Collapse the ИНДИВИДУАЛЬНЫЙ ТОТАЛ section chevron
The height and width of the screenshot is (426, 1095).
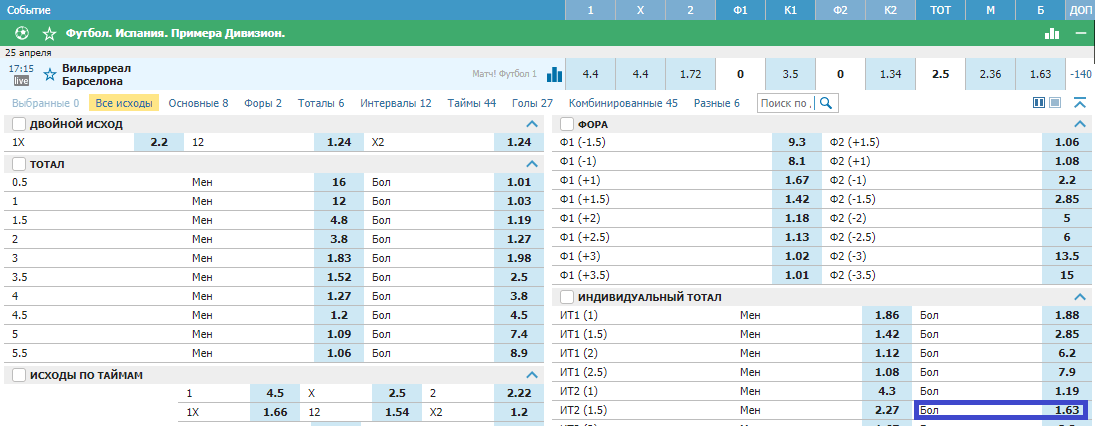[x=1080, y=297]
